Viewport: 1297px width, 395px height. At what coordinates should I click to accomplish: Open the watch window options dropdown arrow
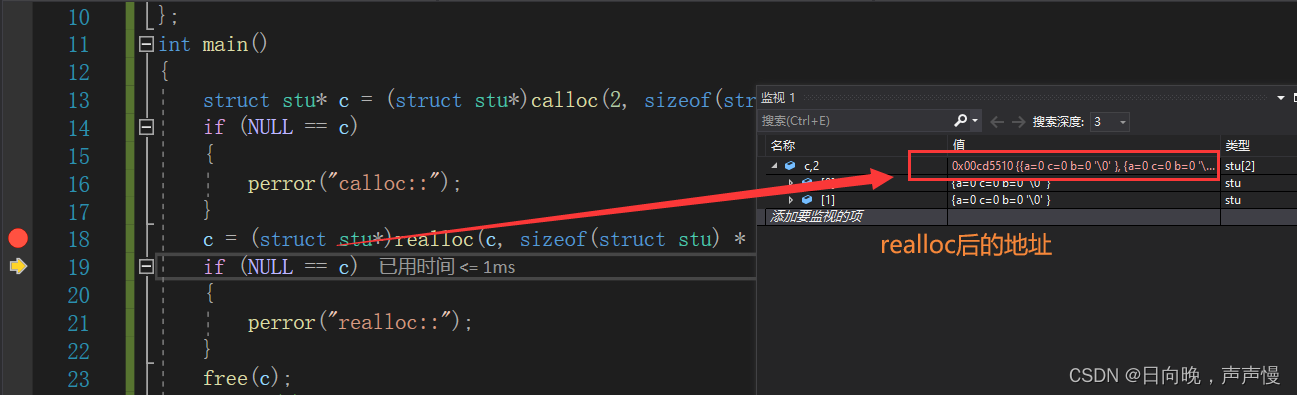1281,97
